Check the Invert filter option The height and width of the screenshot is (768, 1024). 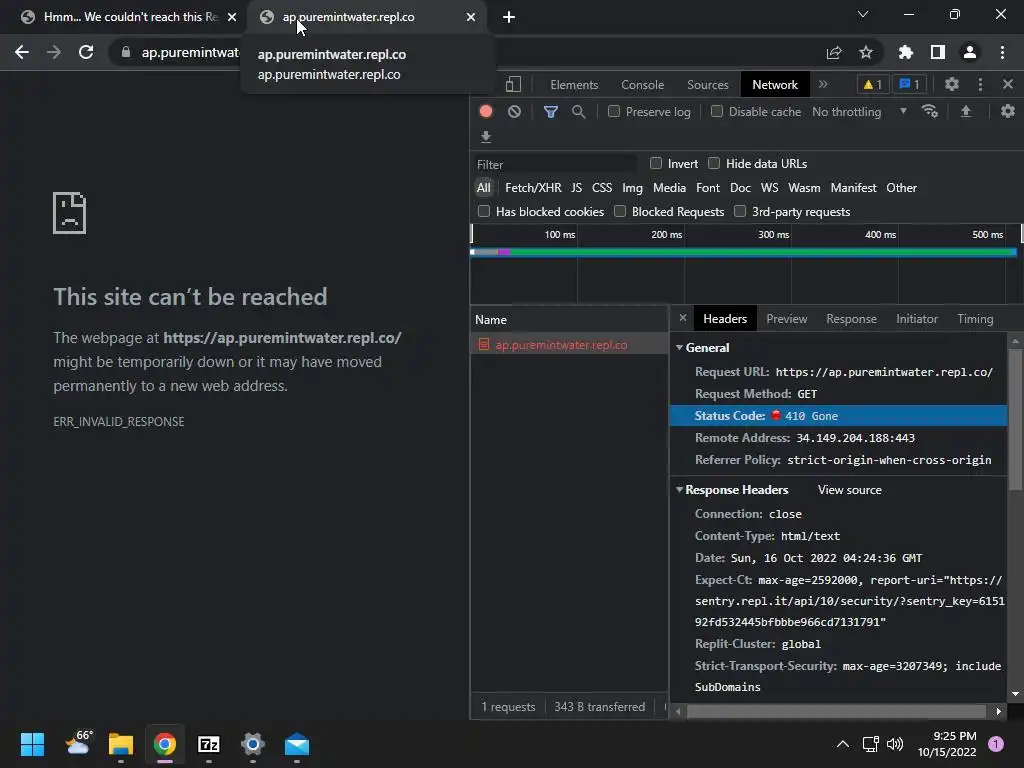click(656, 163)
